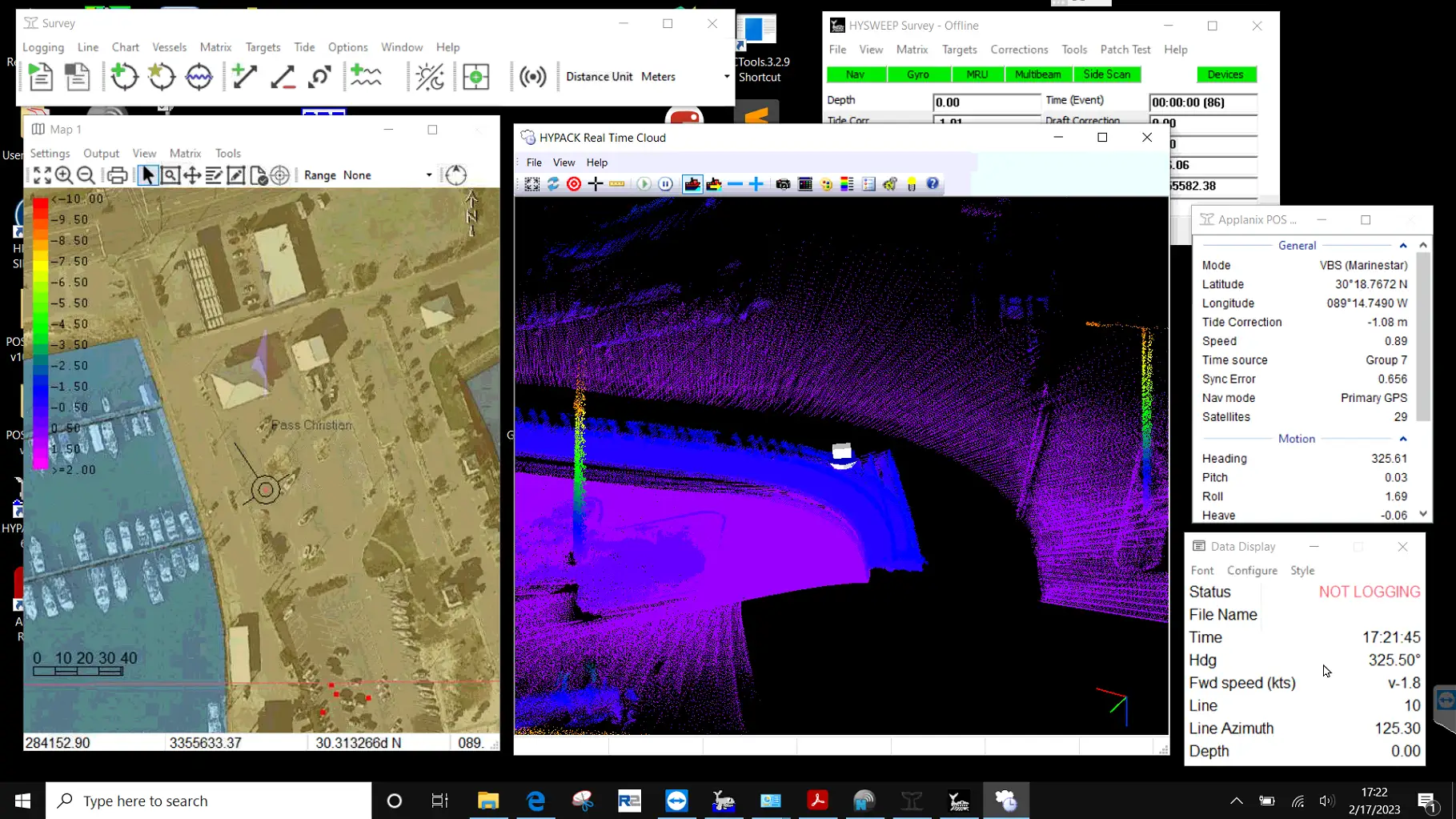This screenshot has width=1456, height=819.
Task: Click the day/night mode icon in Survey toolbar
Action: click(x=430, y=77)
